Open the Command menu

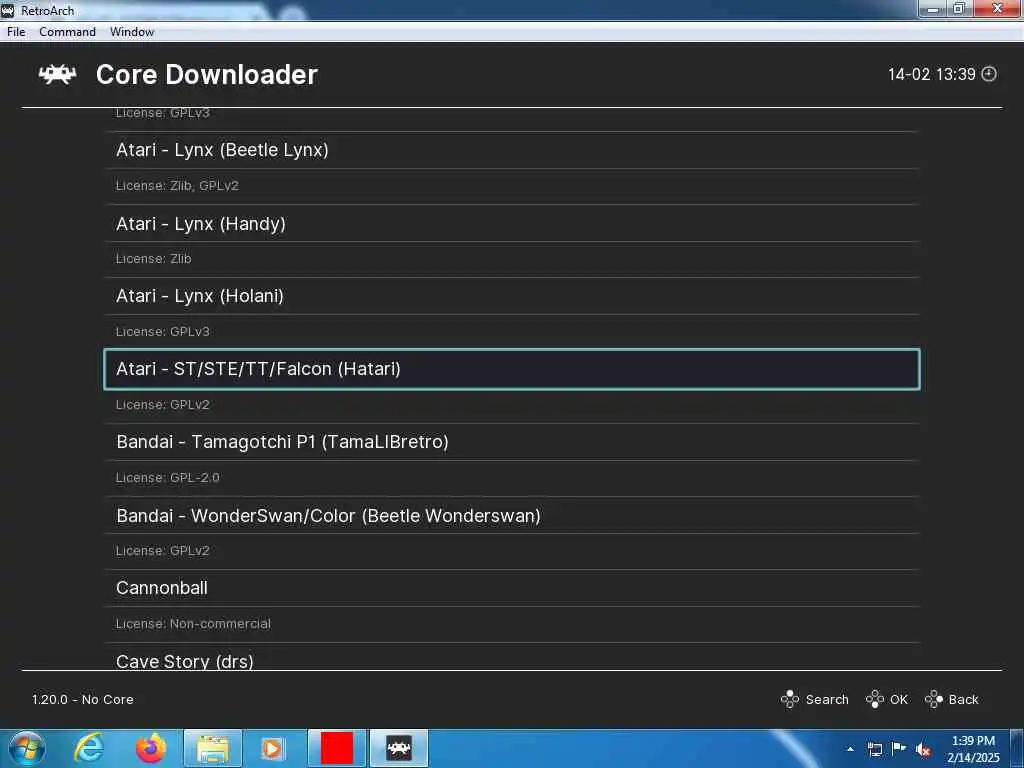click(x=67, y=31)
